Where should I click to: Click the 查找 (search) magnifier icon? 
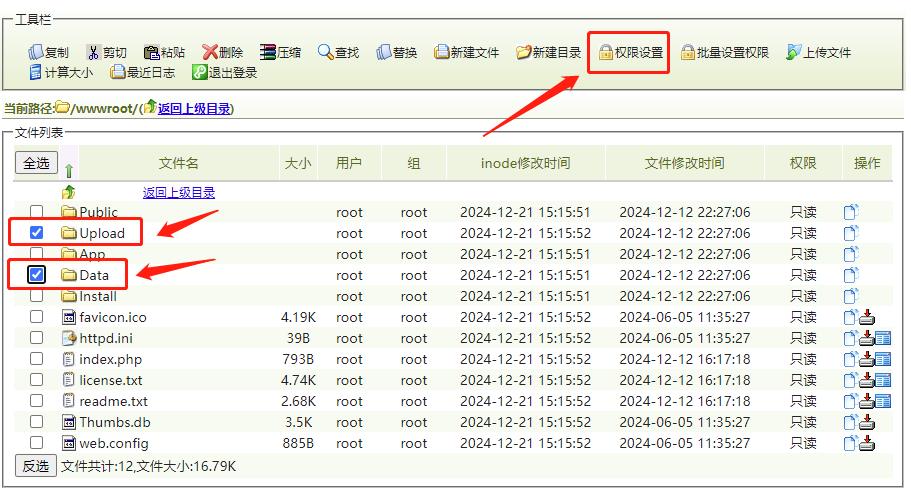point(326,52)
